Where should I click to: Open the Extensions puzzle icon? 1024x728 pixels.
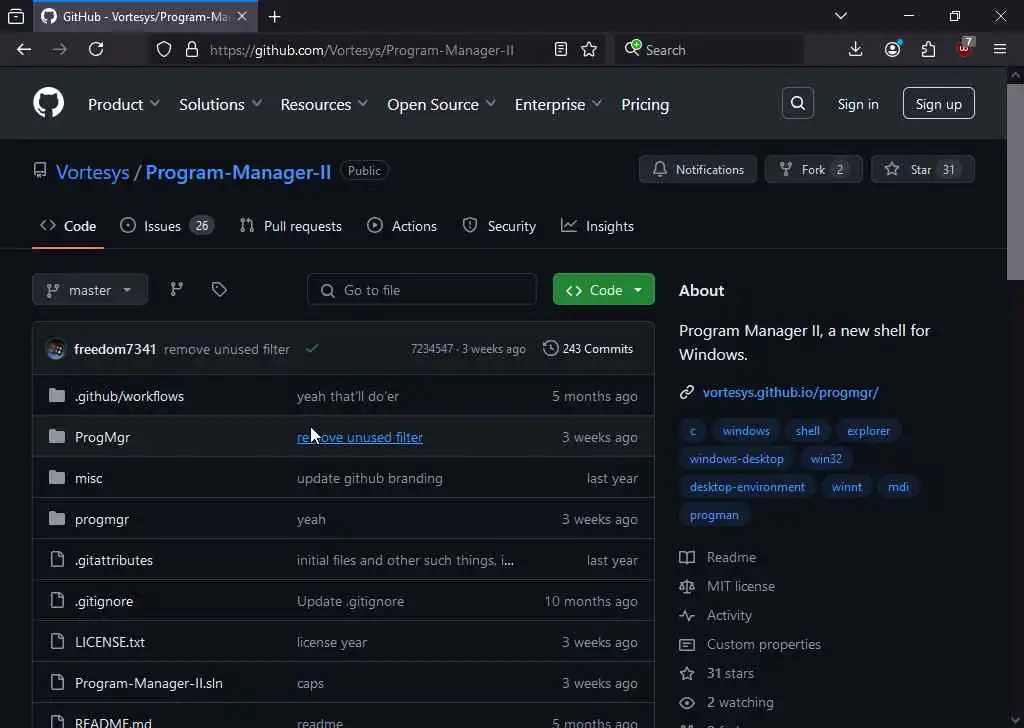[x=928, y=49]
